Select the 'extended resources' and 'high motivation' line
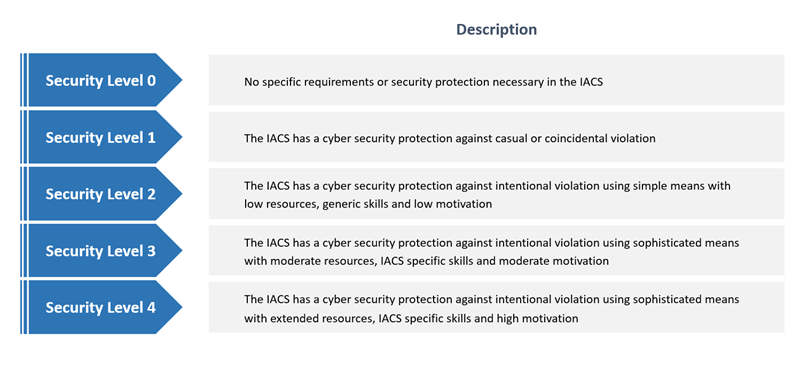The image size is (800, 366). pos(411,318)
